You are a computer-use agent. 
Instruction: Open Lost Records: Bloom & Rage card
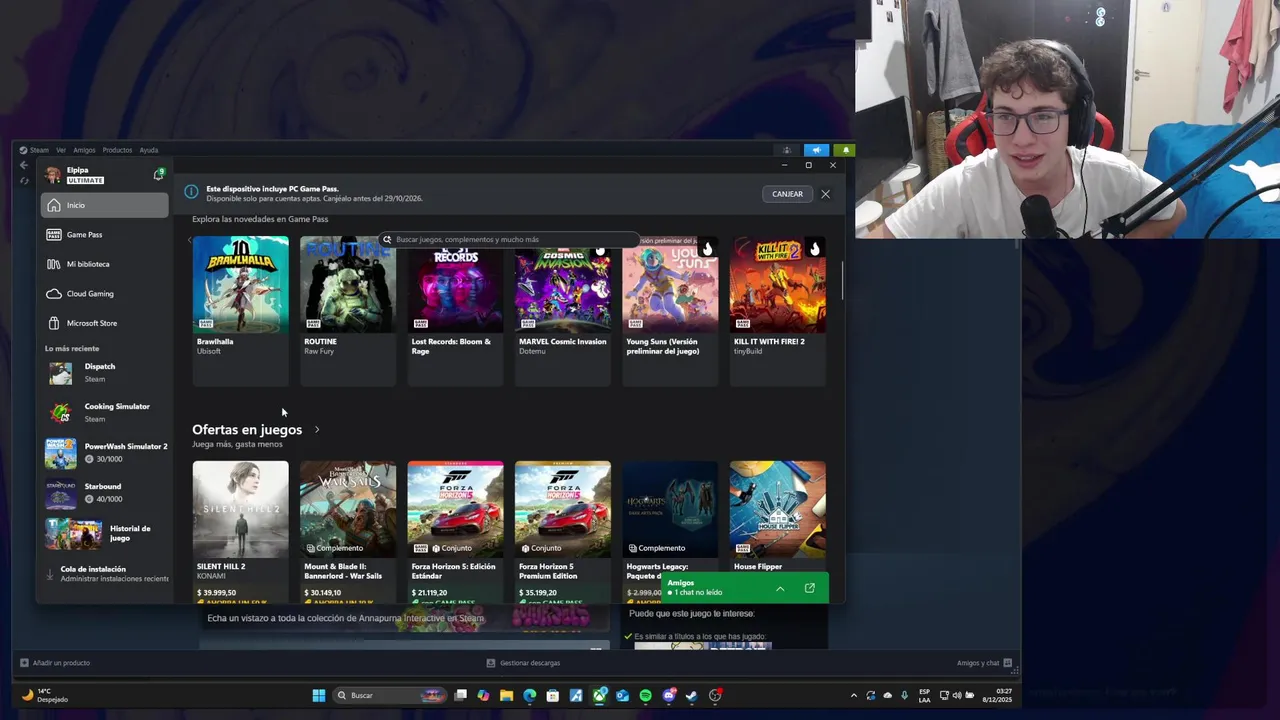[x=455, y=310]
